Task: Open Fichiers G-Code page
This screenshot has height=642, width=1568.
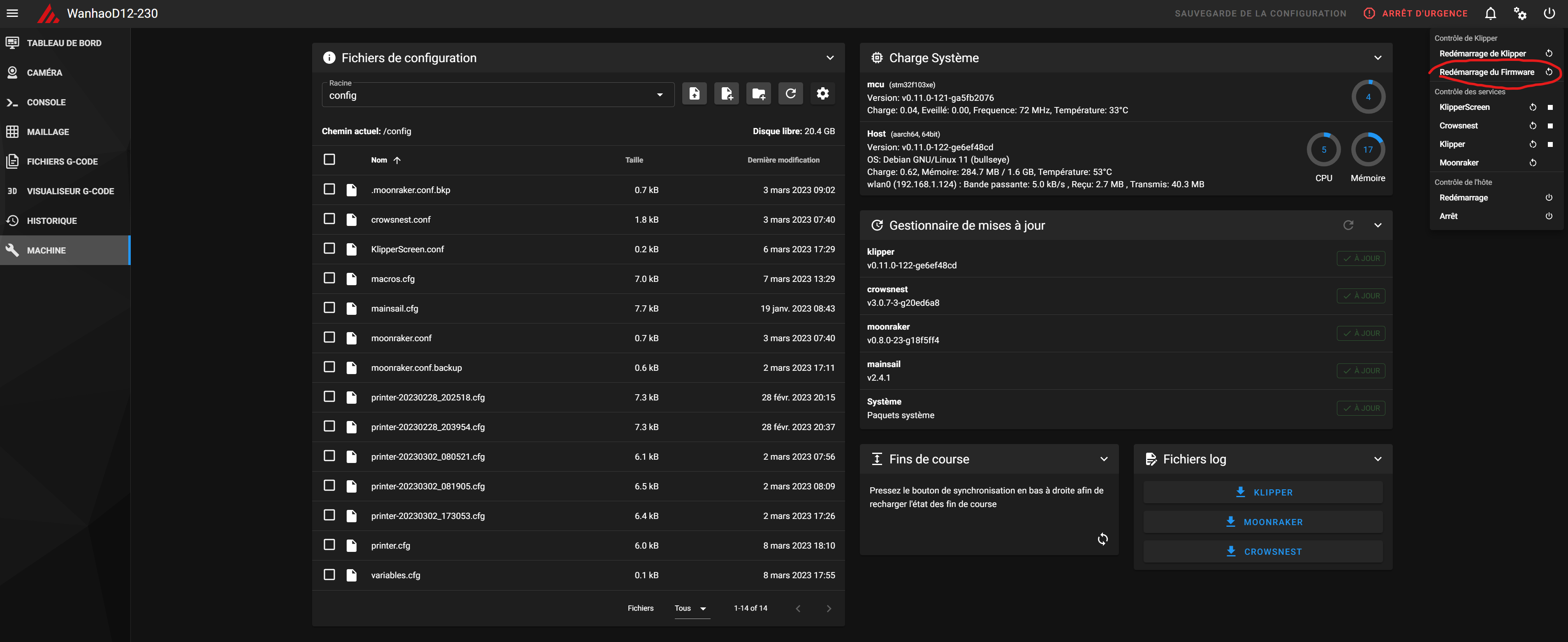Action: tap(65, 161)
